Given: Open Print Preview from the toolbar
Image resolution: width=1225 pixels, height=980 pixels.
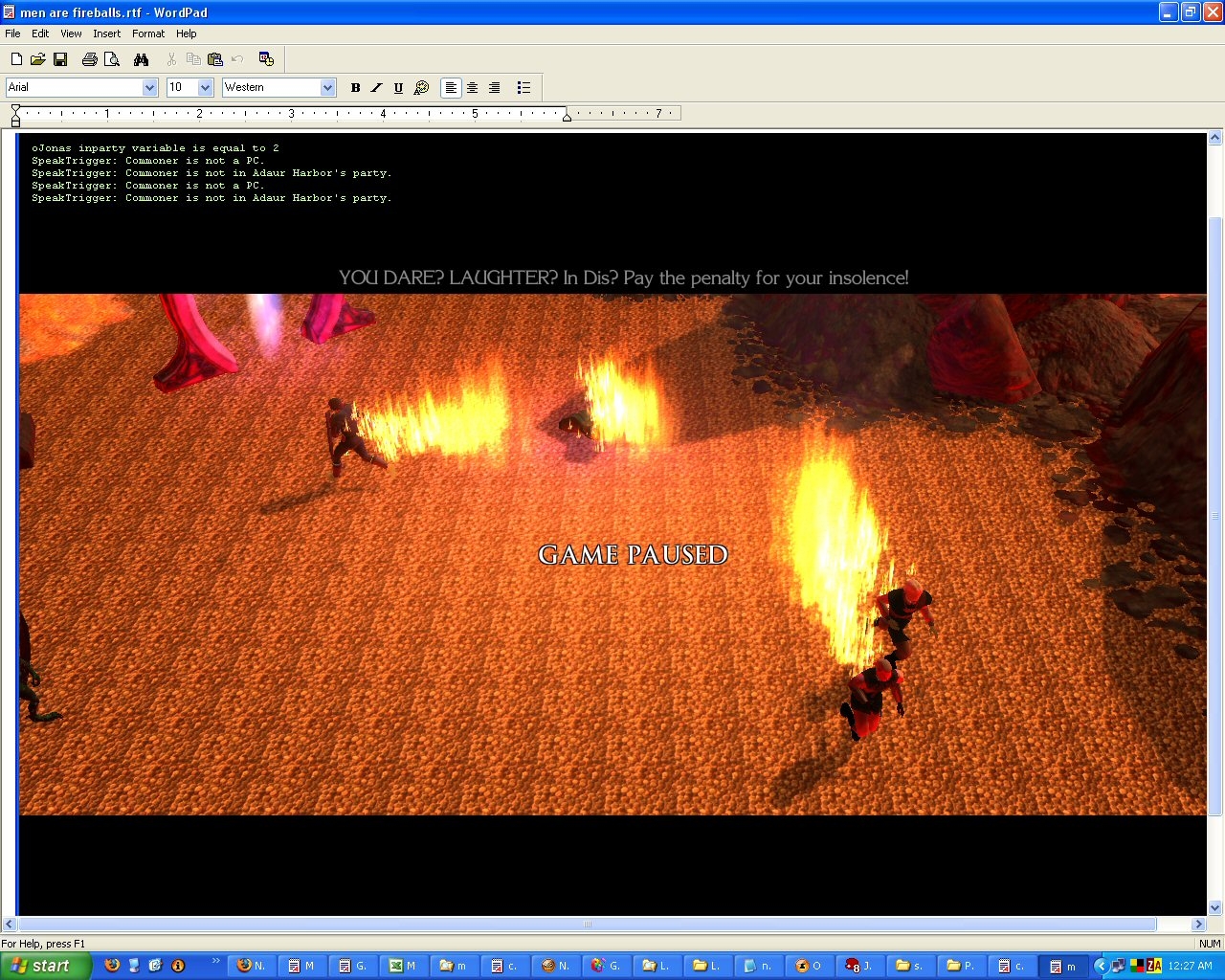Looking at the screenshot, I should pyautogui.click(x=112, y=59).
